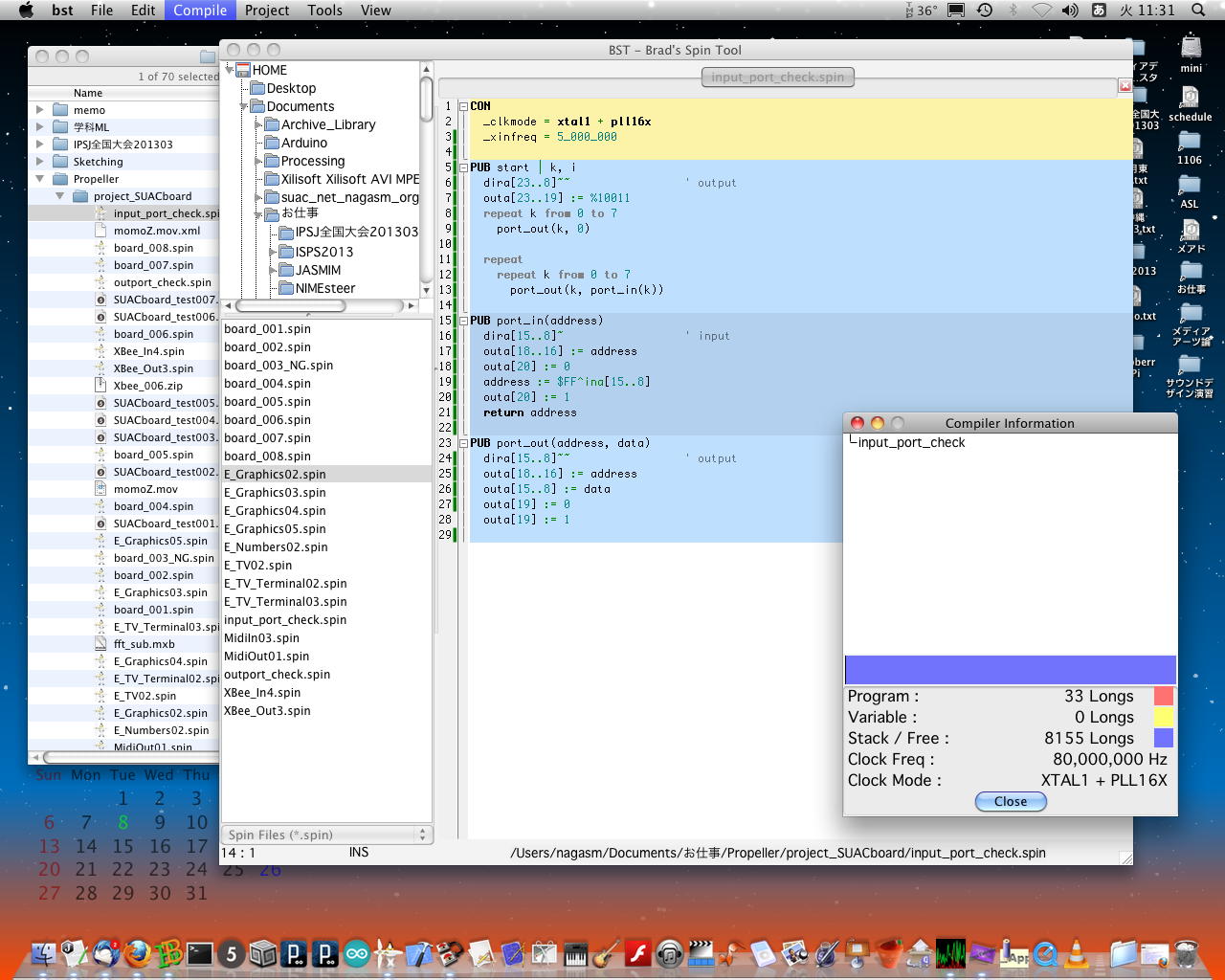The height and width of the screenshot is (980, 1225).
Task: Collapse the CON block fold marker
Action: click(x=463, y=106)
